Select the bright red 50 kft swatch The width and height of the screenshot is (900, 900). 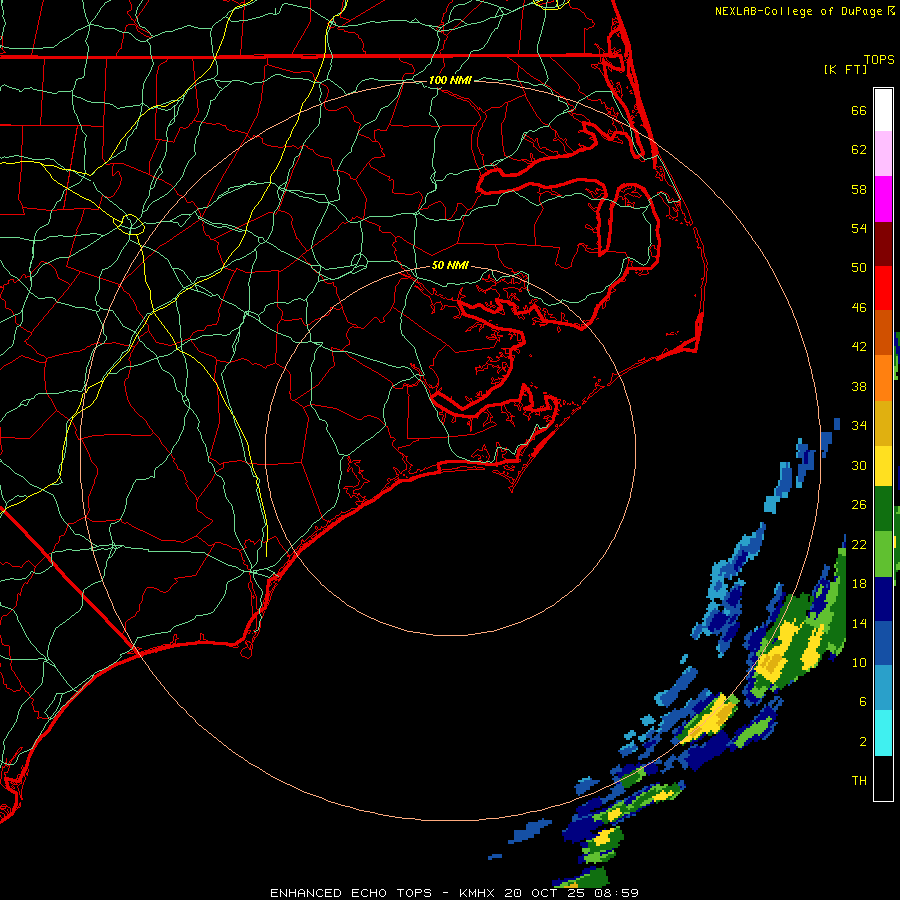point(883,288)
